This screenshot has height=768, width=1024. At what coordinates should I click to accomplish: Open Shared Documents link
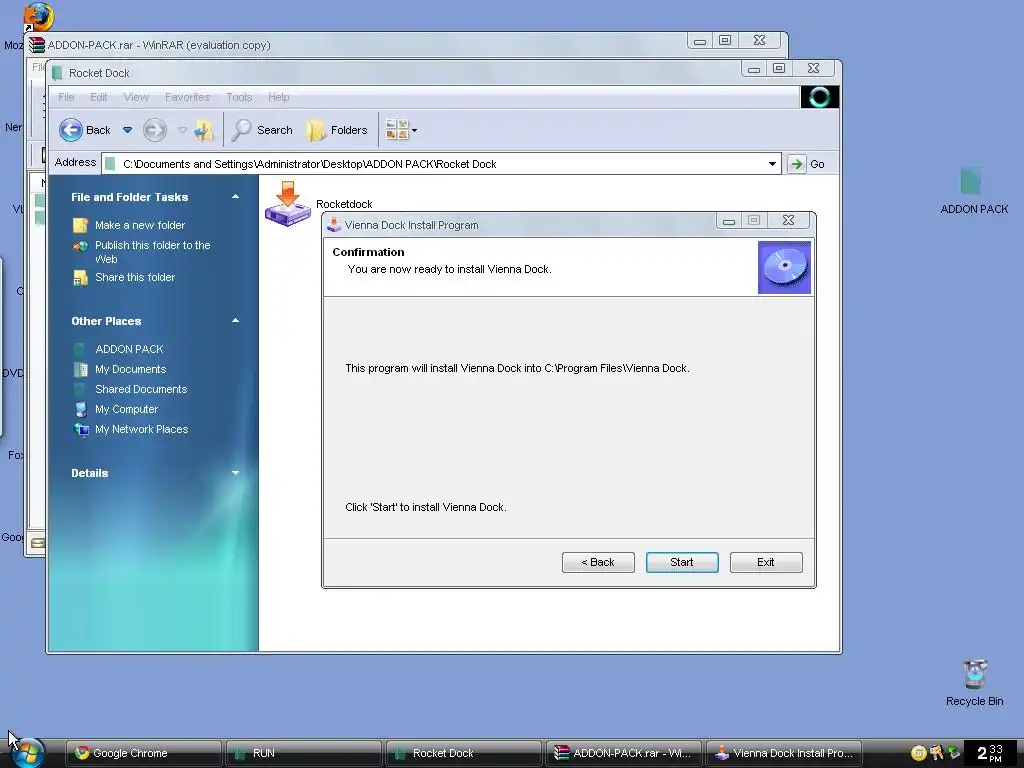(141, 389)
